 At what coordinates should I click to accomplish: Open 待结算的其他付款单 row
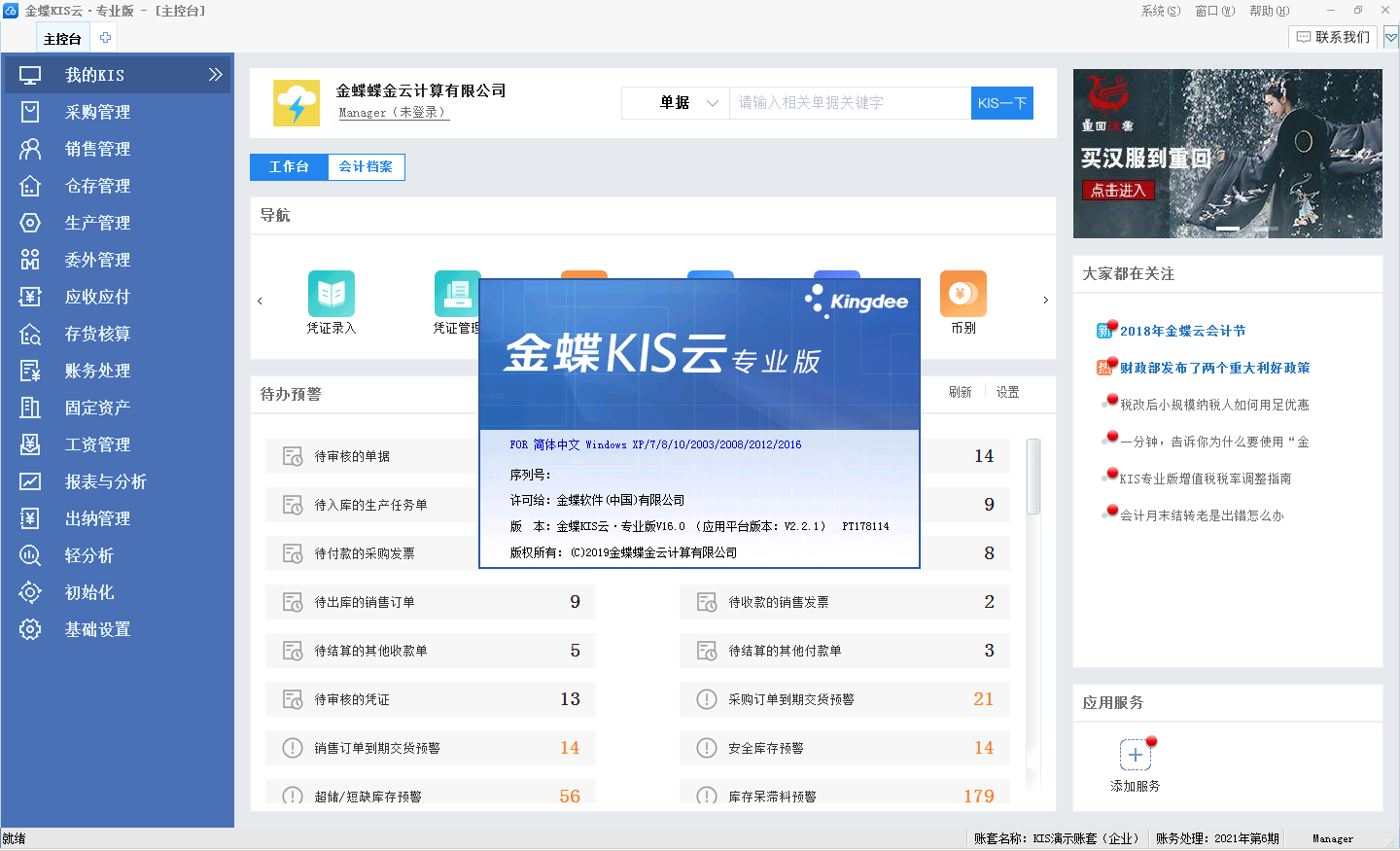[845, 651]
